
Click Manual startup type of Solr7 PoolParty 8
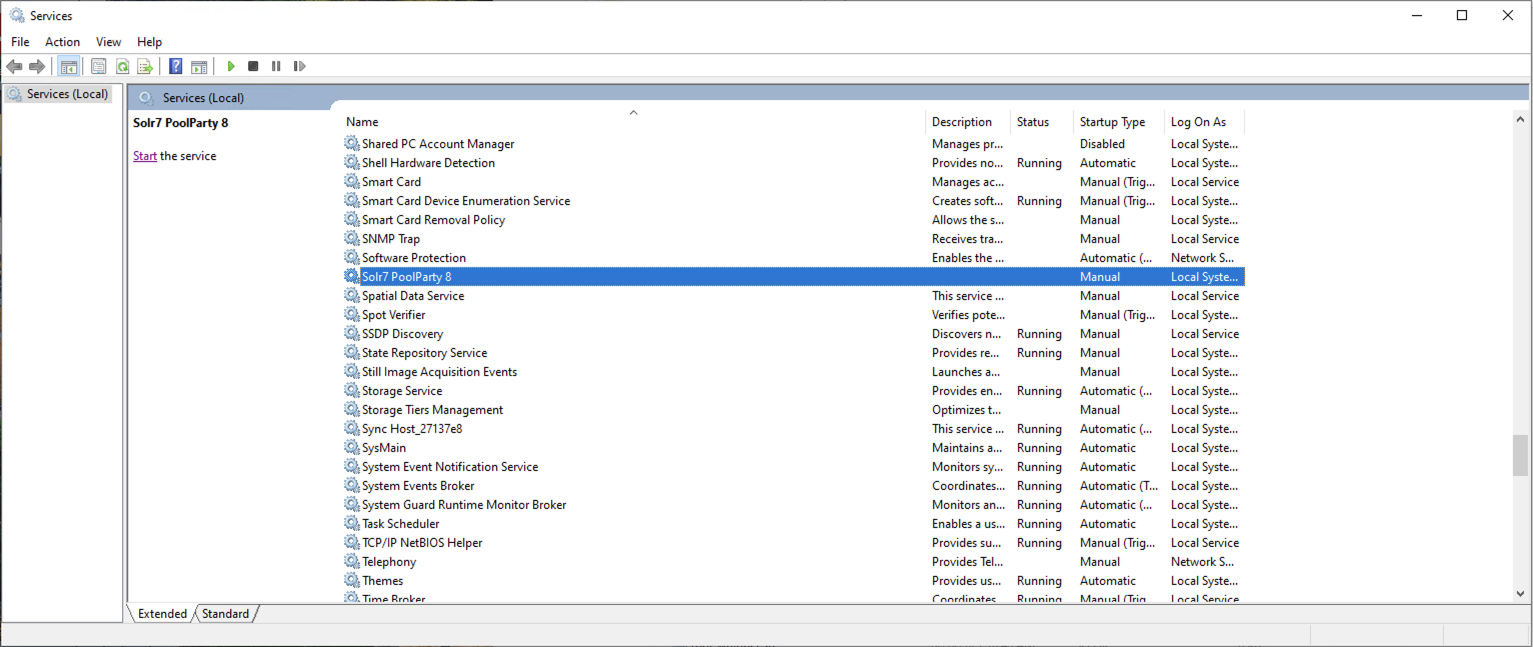[x=1100, y=277]
